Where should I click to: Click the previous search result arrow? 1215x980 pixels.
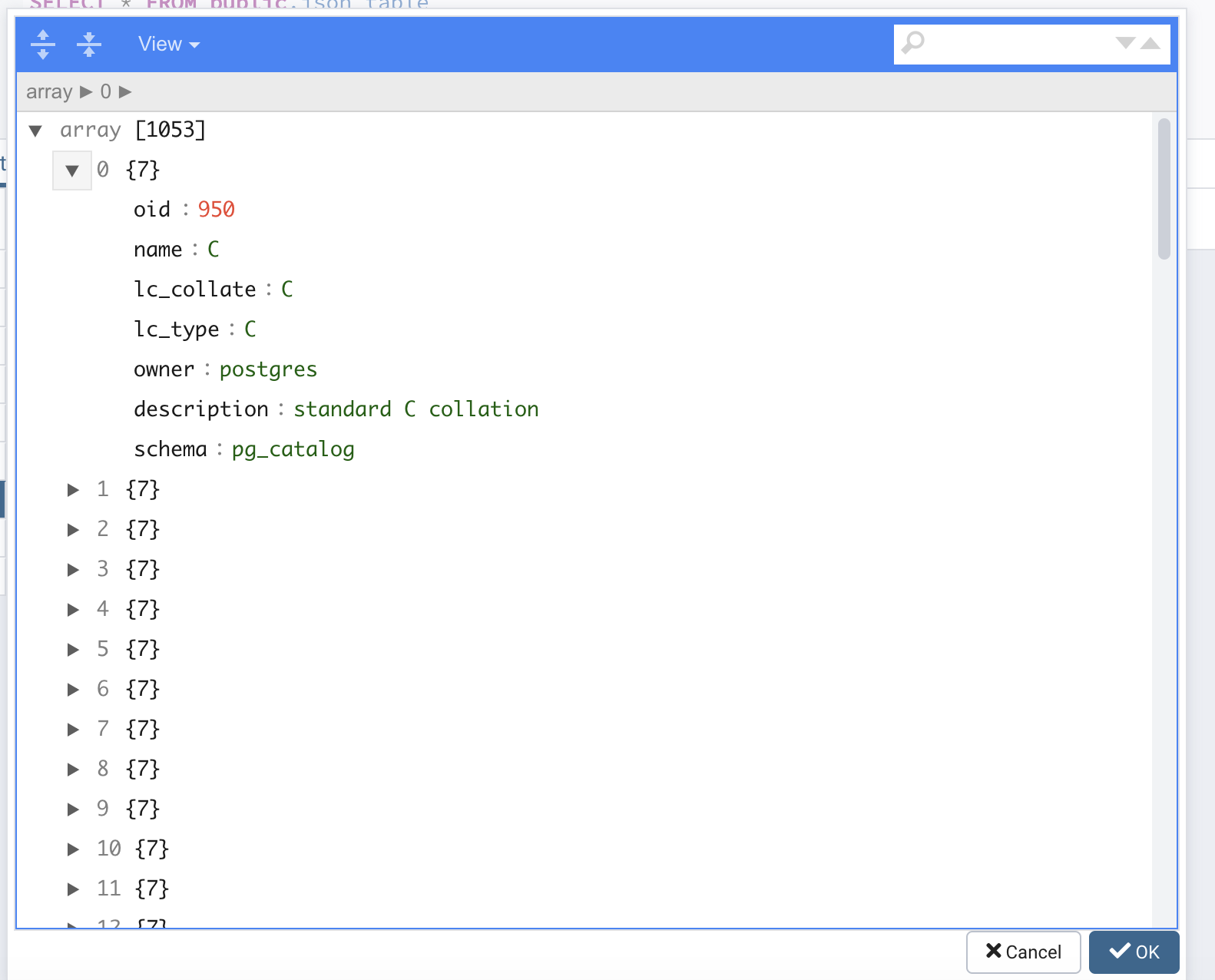[1150, 43]
